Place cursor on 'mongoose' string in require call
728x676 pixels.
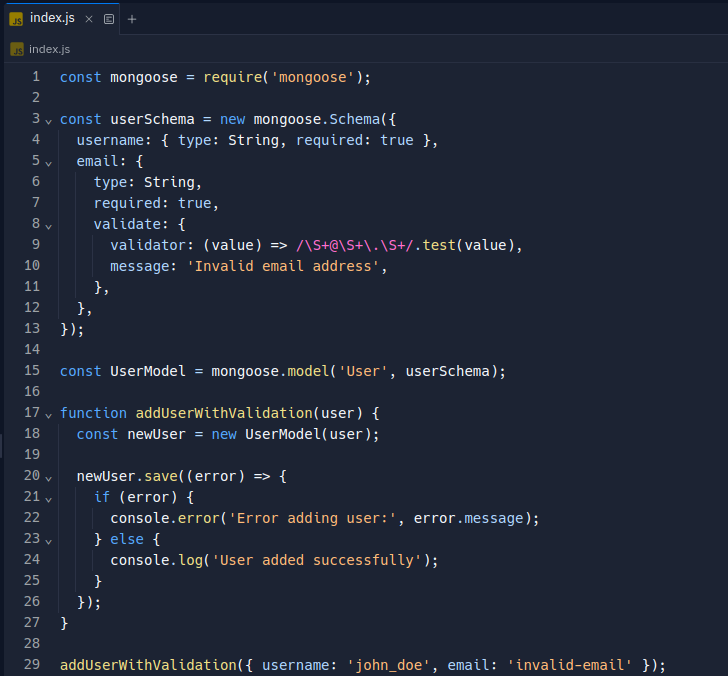click(x=312, y=77)
